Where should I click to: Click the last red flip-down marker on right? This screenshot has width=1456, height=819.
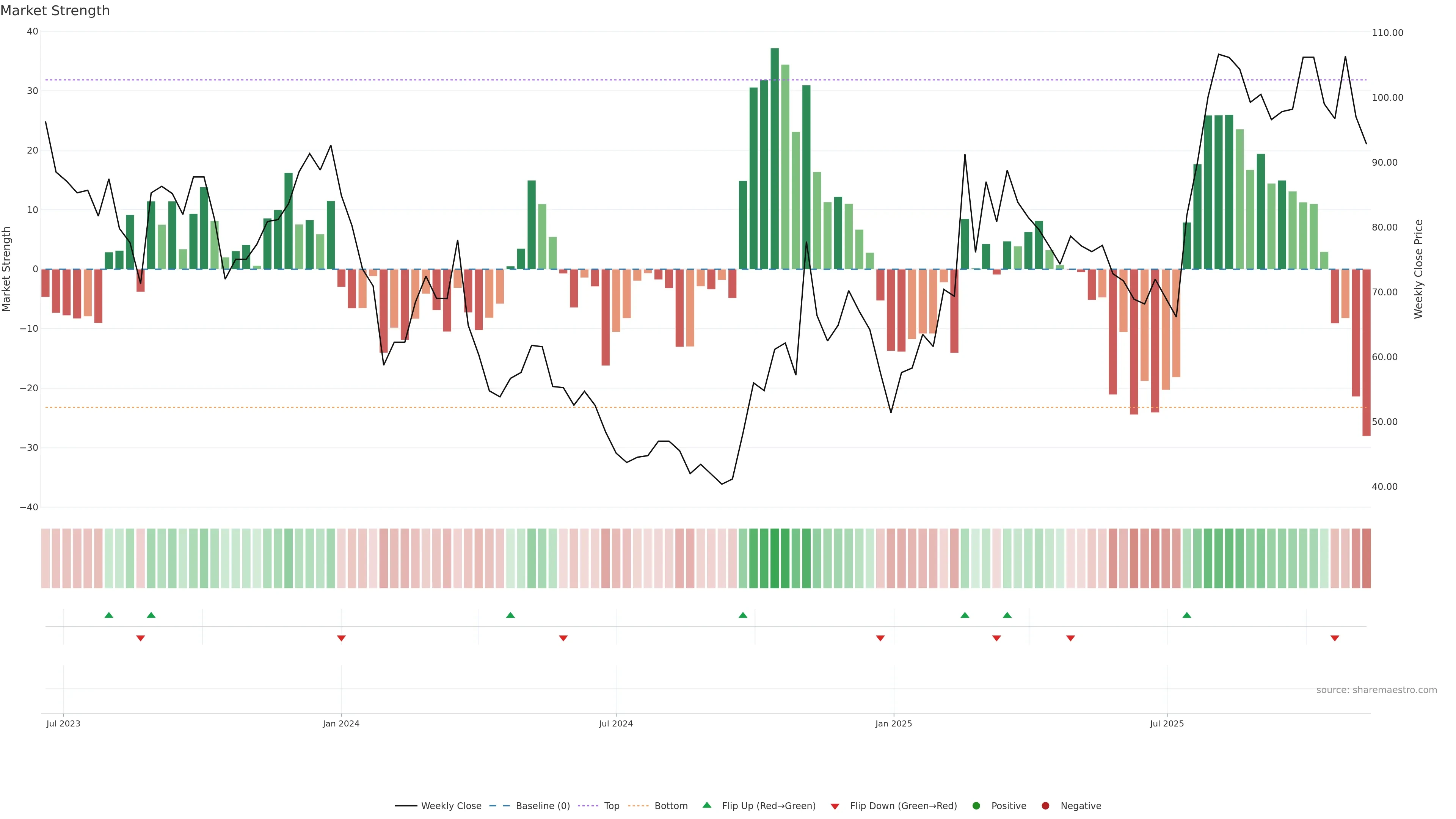(x=1335, y=638)
